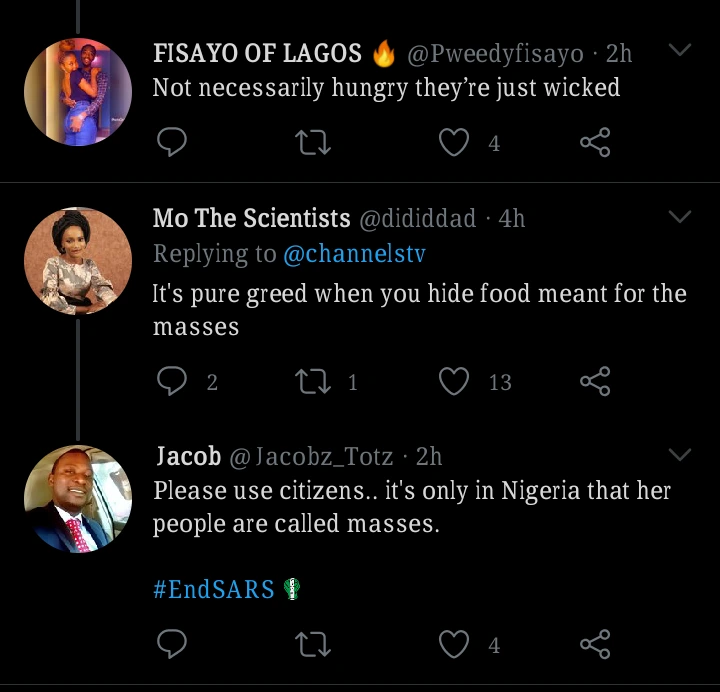Image resolution: width=720 pixels, height=692 pixels.
Task: Reply to Jacob's tweet
Action: [x=172, y=644]
